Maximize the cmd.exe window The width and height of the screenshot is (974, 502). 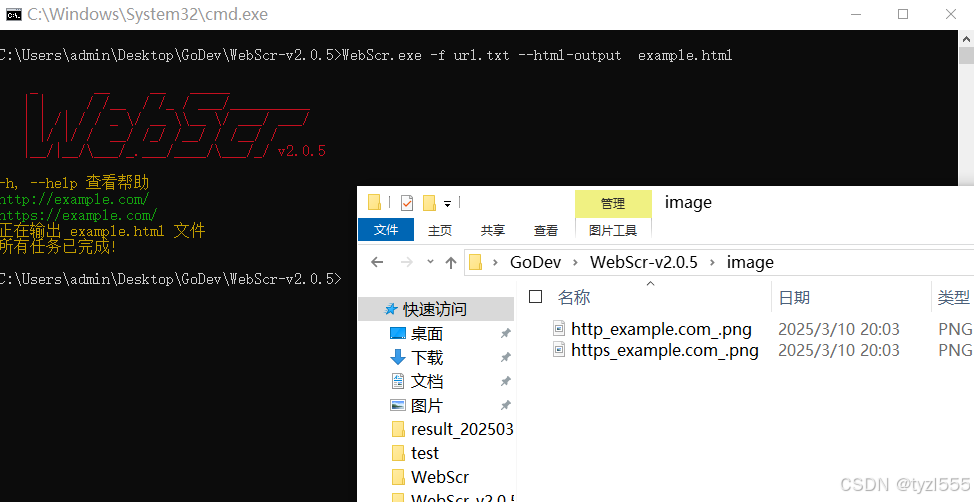903,14
